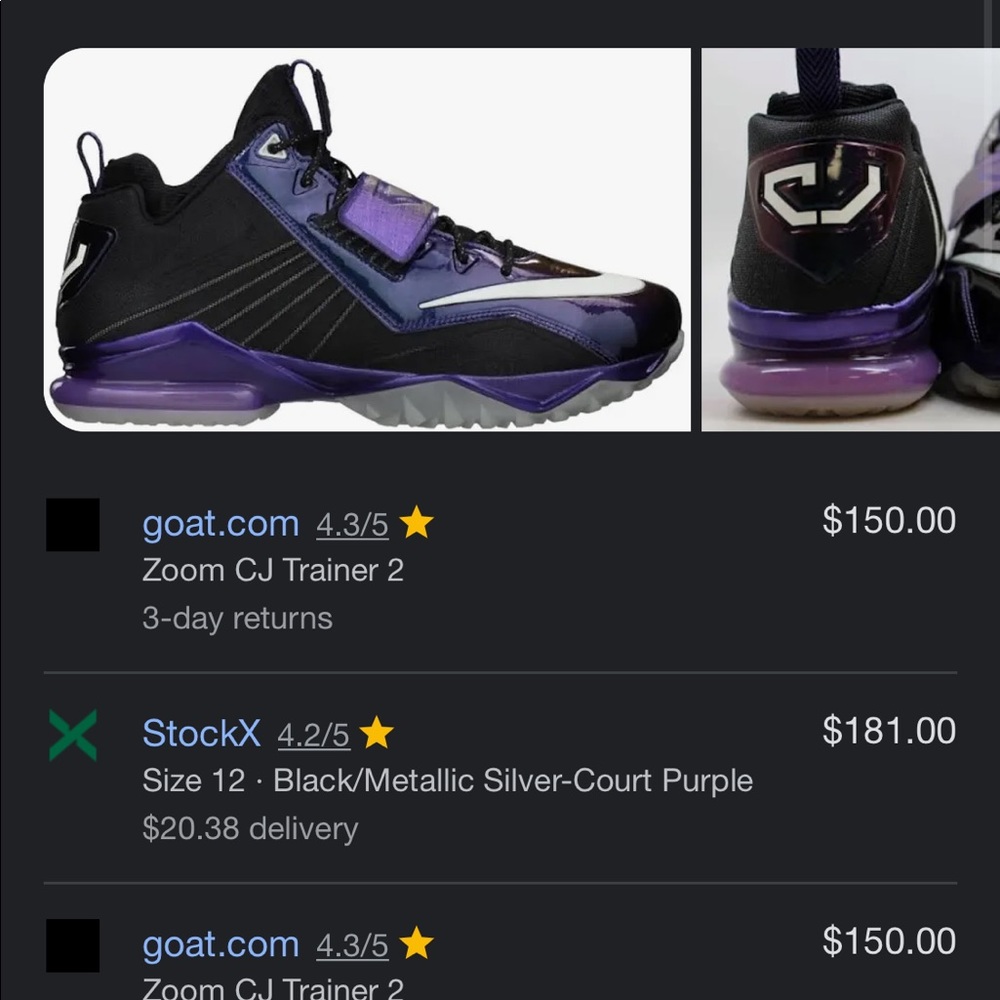Click the black seller icon beside 3-day returns listing
The height and width of the screenshot is (1000, 1000).
pos(73,525)
